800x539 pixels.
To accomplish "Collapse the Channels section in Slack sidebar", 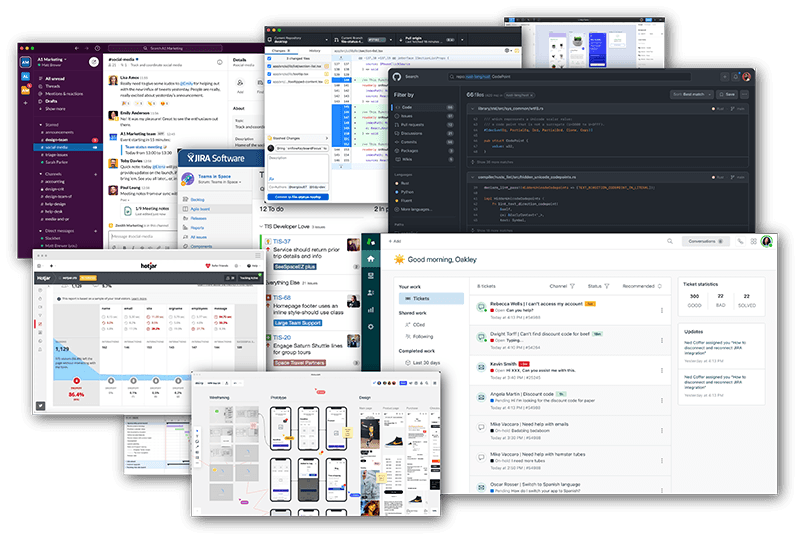I will point(41,174).
